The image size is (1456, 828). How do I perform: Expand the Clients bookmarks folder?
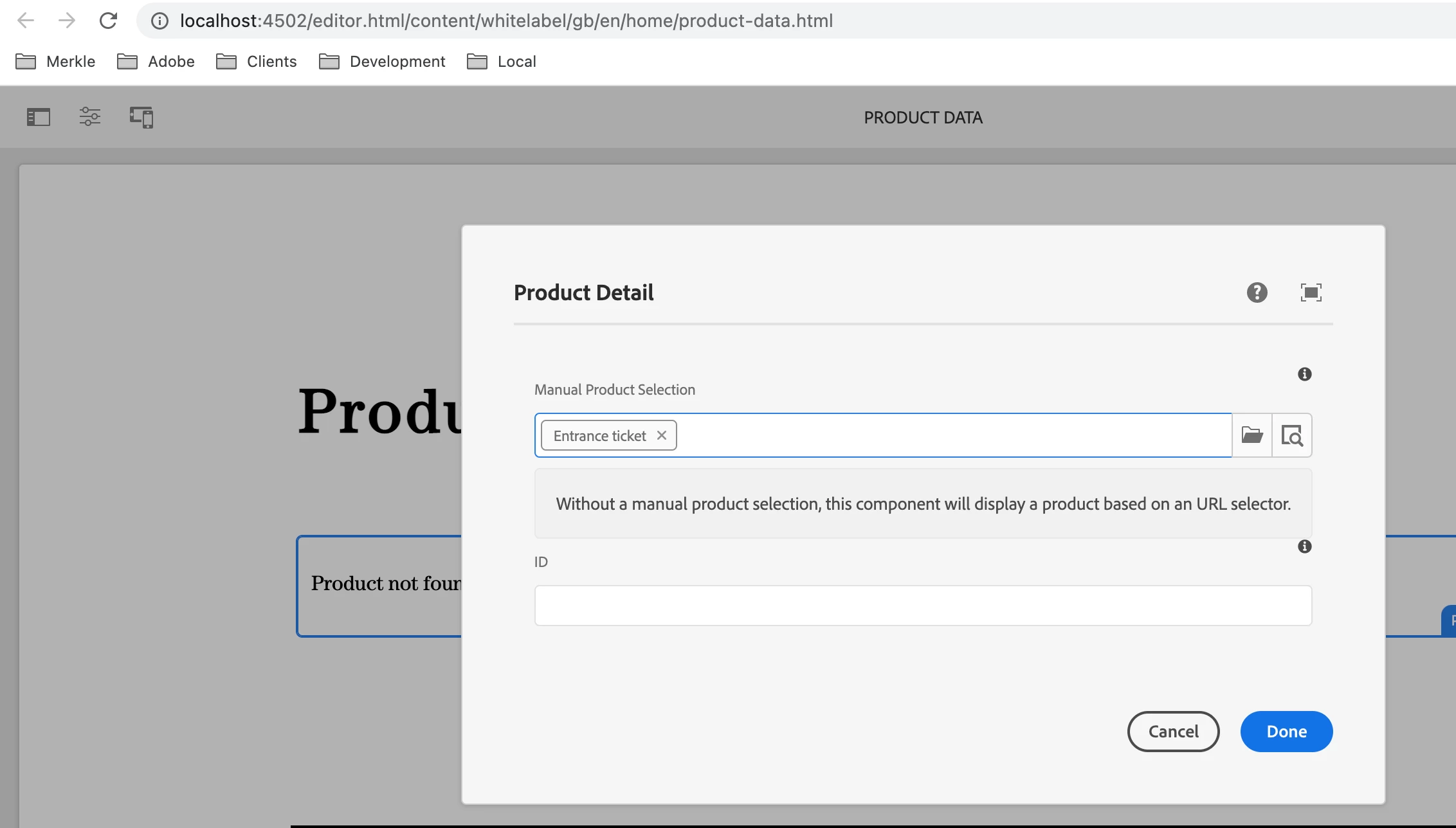[257, 62]
